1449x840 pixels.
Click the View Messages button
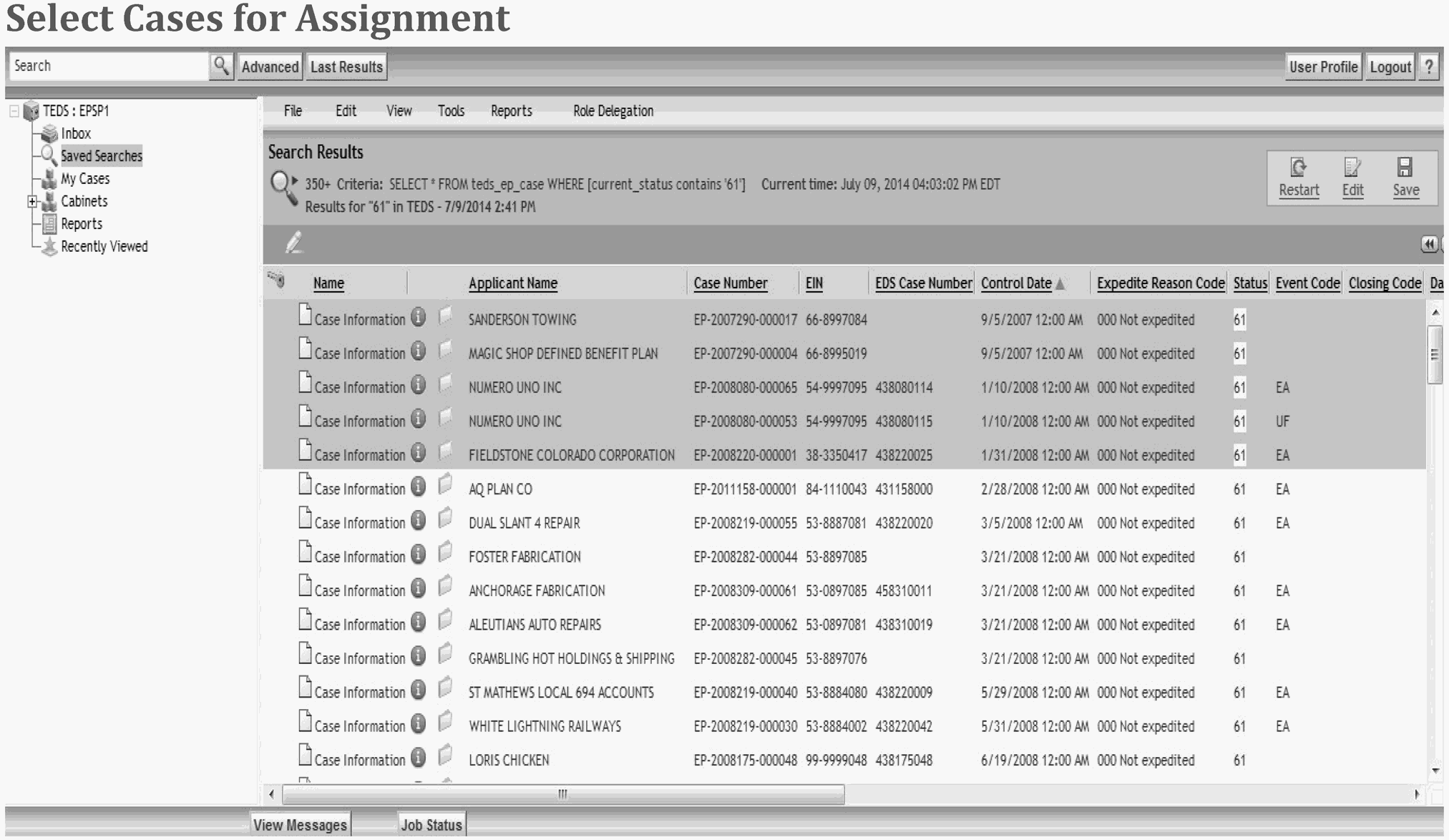[x=300, y=824]
